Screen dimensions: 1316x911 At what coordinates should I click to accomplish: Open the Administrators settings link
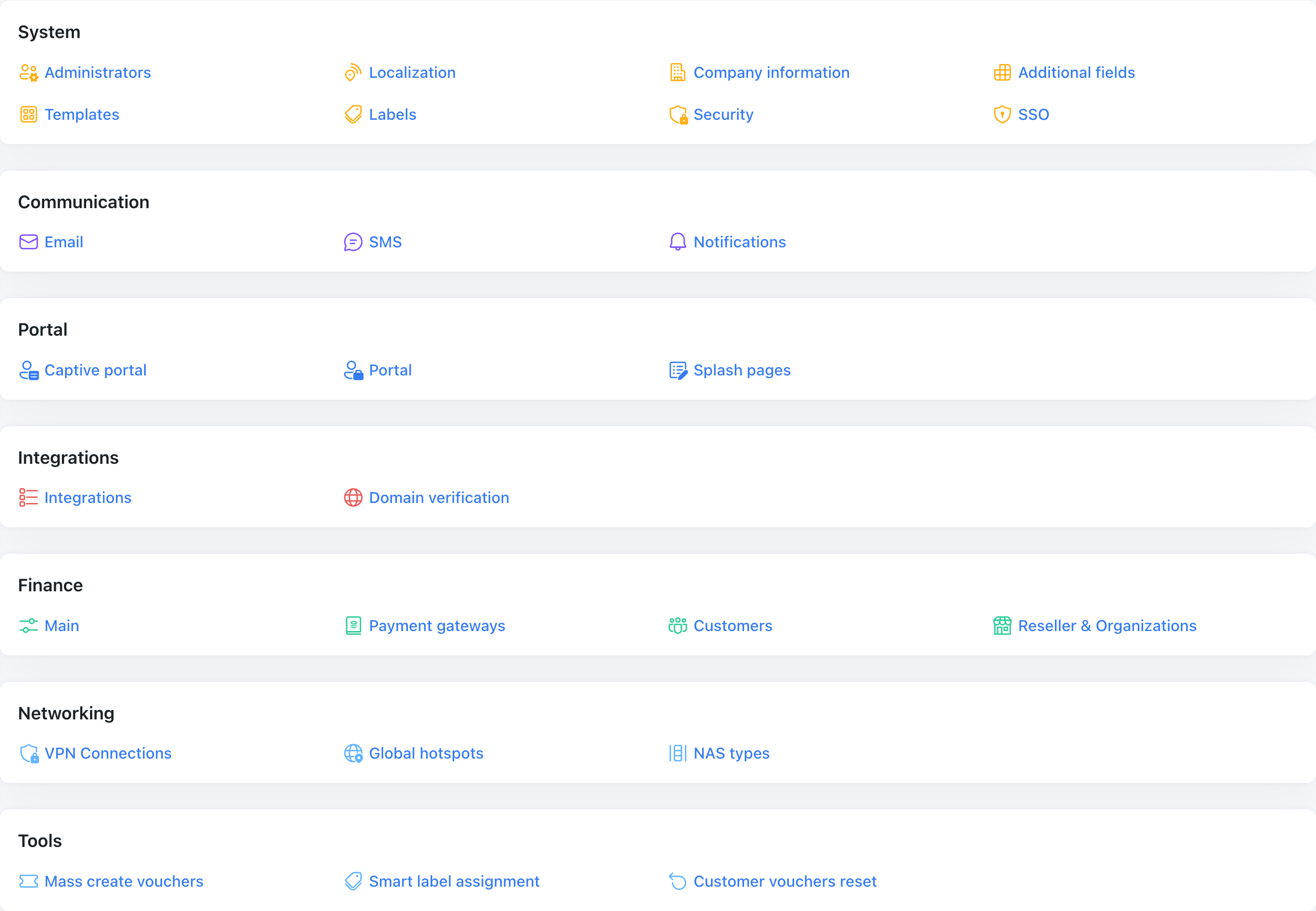click(x=98, y=72)
